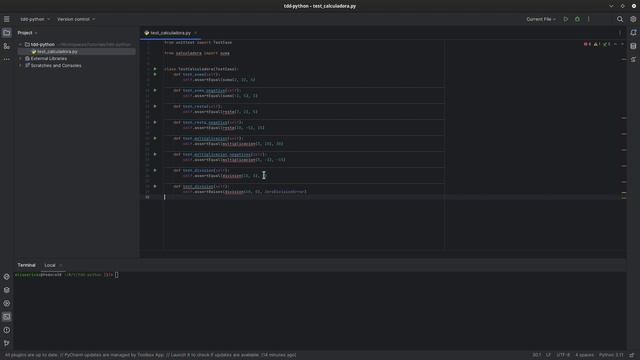Click the line-column indicator in status bar

point(537,355)
